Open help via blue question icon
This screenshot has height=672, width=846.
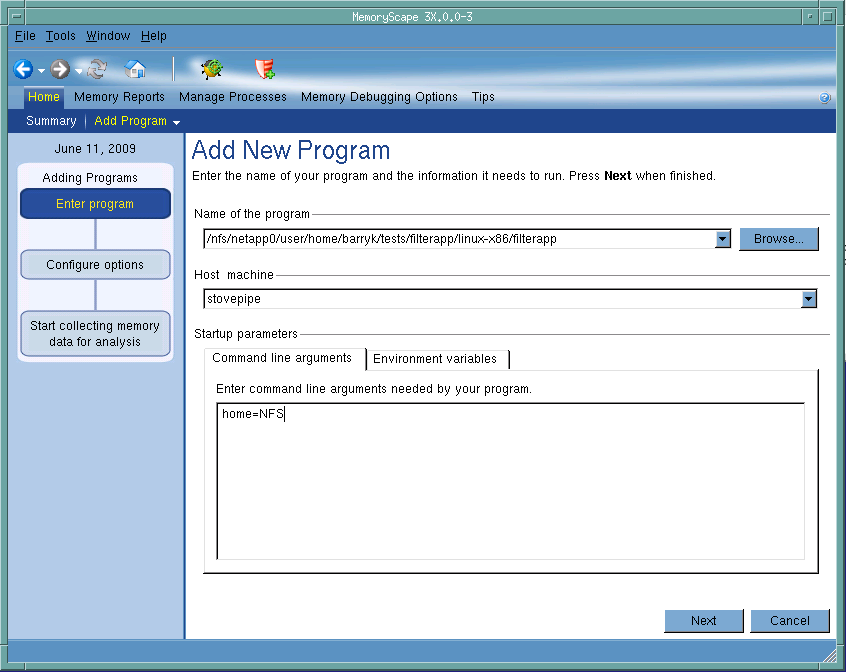tap(824, 98)
